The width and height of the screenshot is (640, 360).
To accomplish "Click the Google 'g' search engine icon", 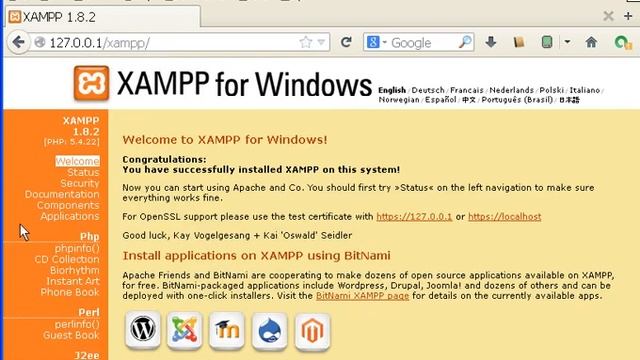I will pos(373,42).
